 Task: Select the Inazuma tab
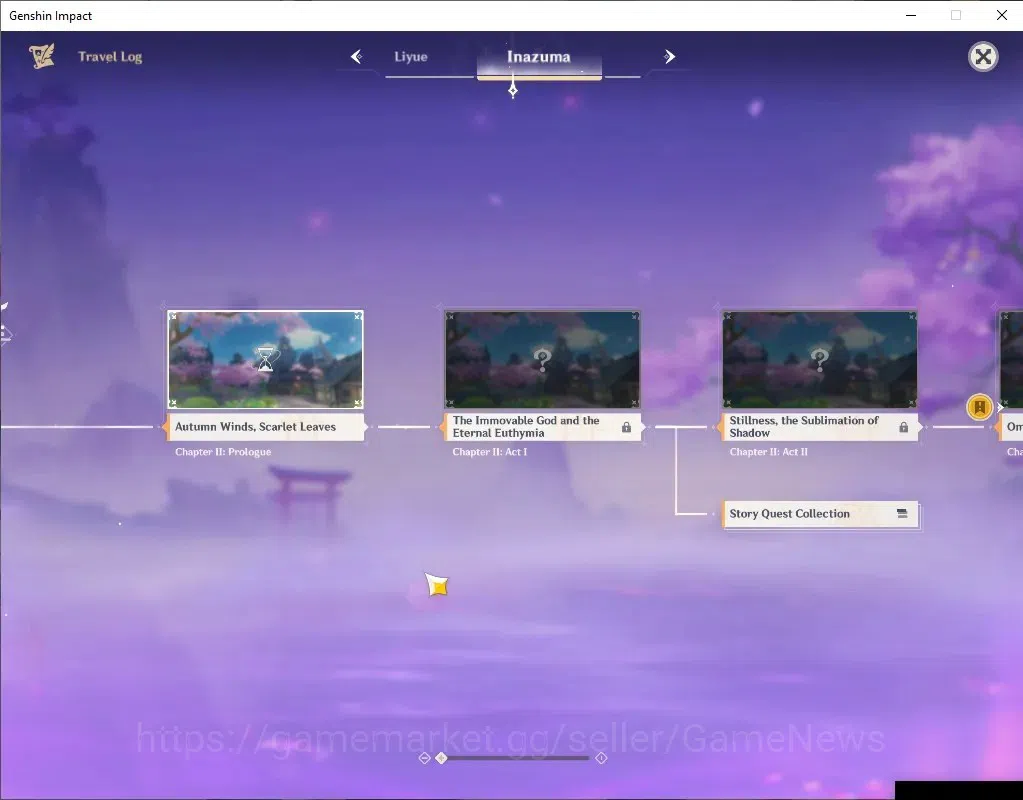[x=539, y=57]
